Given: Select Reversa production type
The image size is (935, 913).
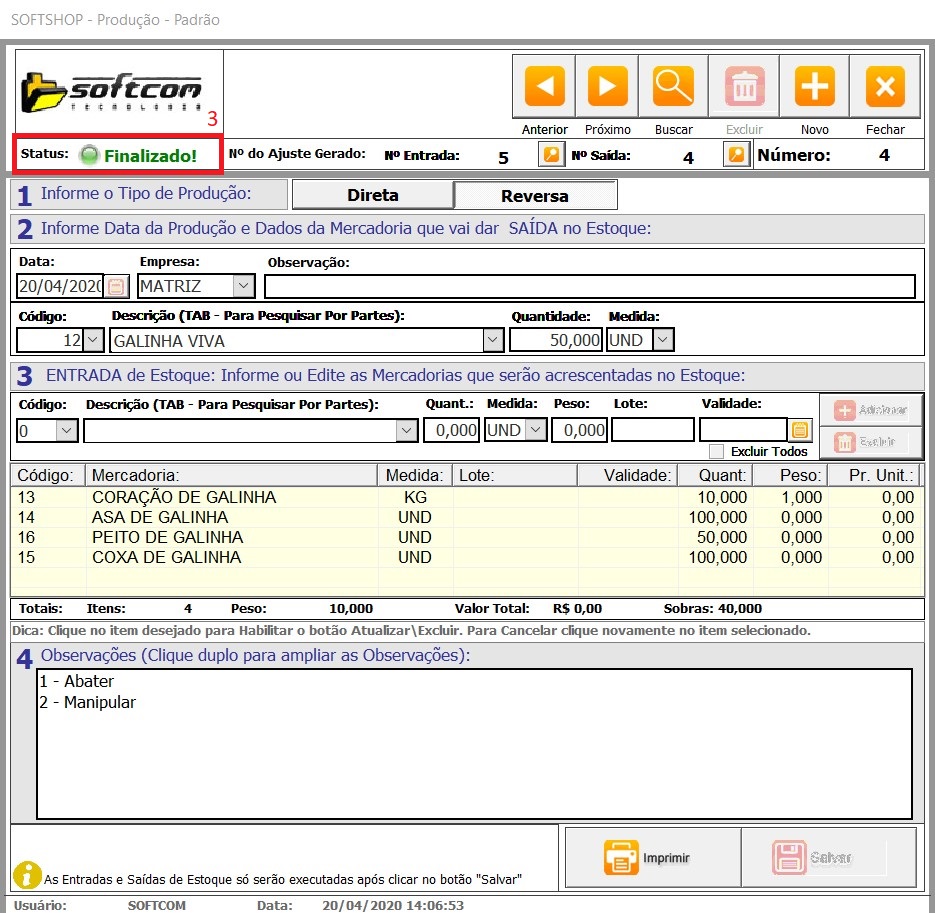Looking at the screenshot, I should click(x=535, y=195).
